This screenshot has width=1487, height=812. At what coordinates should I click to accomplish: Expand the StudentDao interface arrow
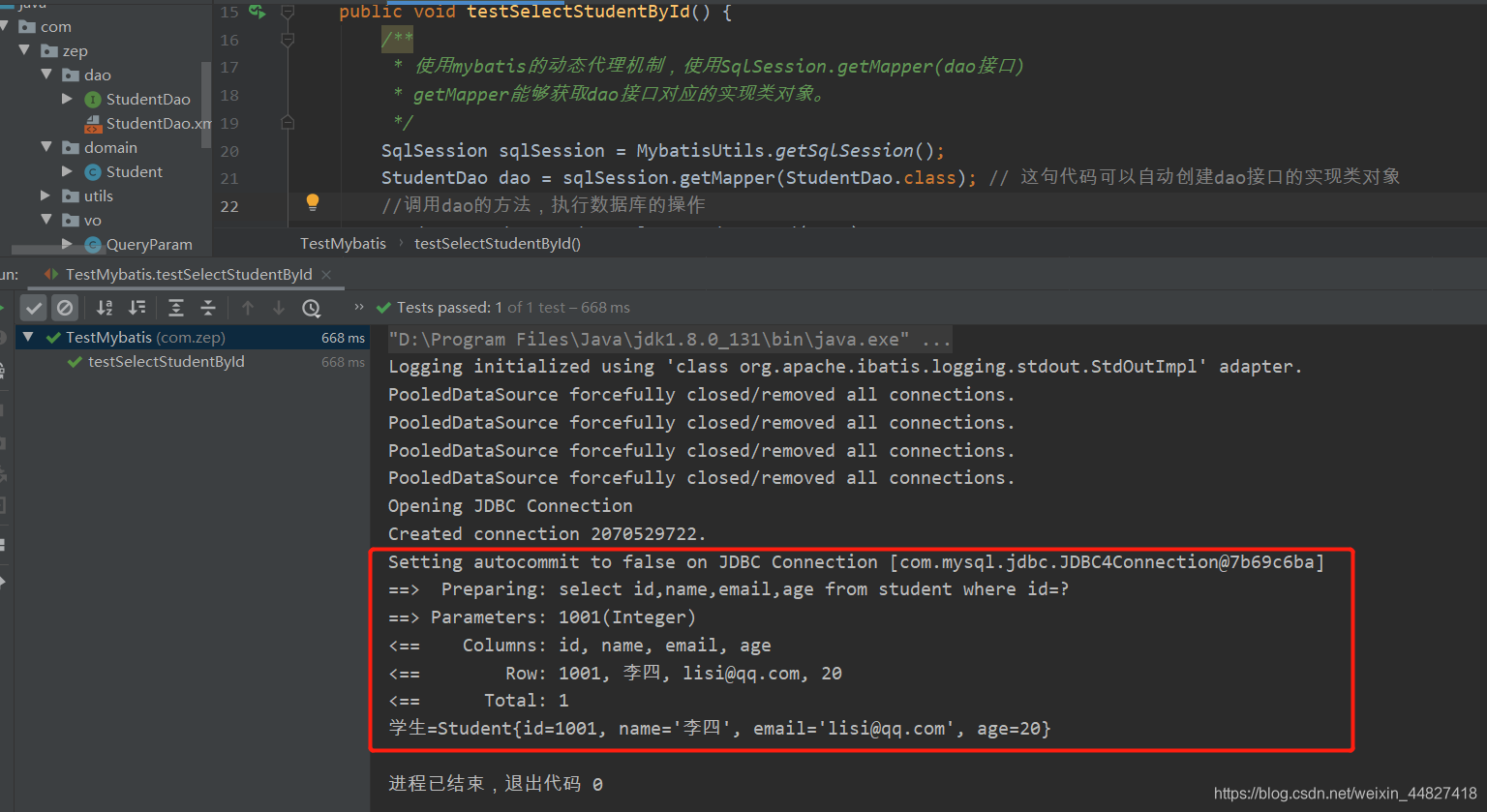[67, 99]
